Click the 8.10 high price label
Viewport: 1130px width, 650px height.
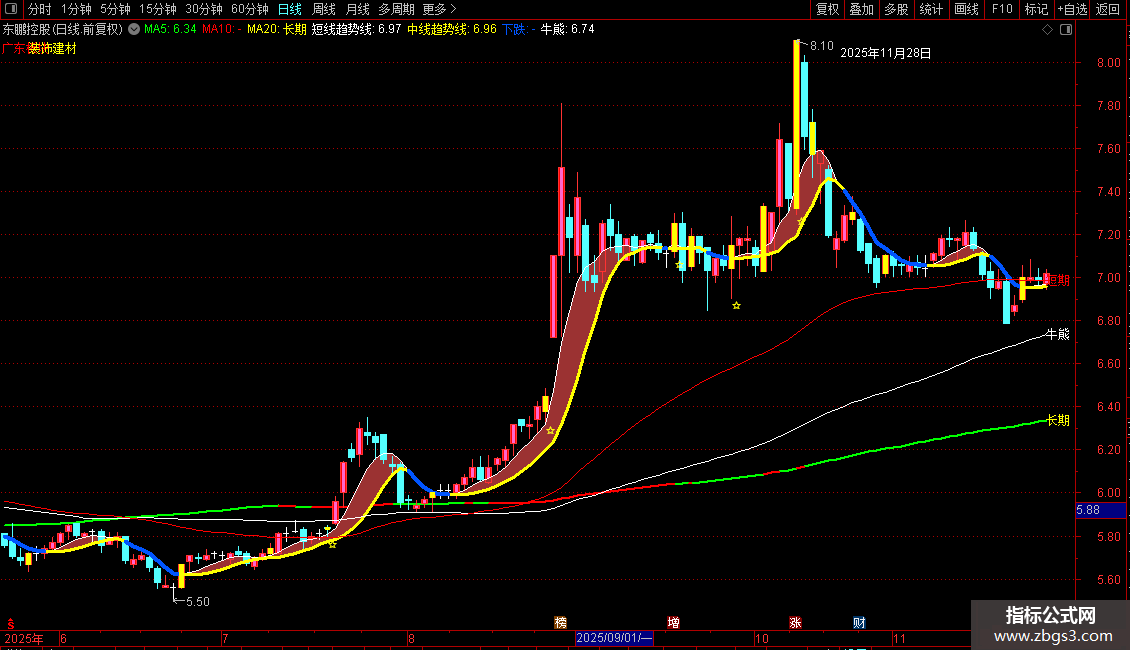tap(822, 45)
